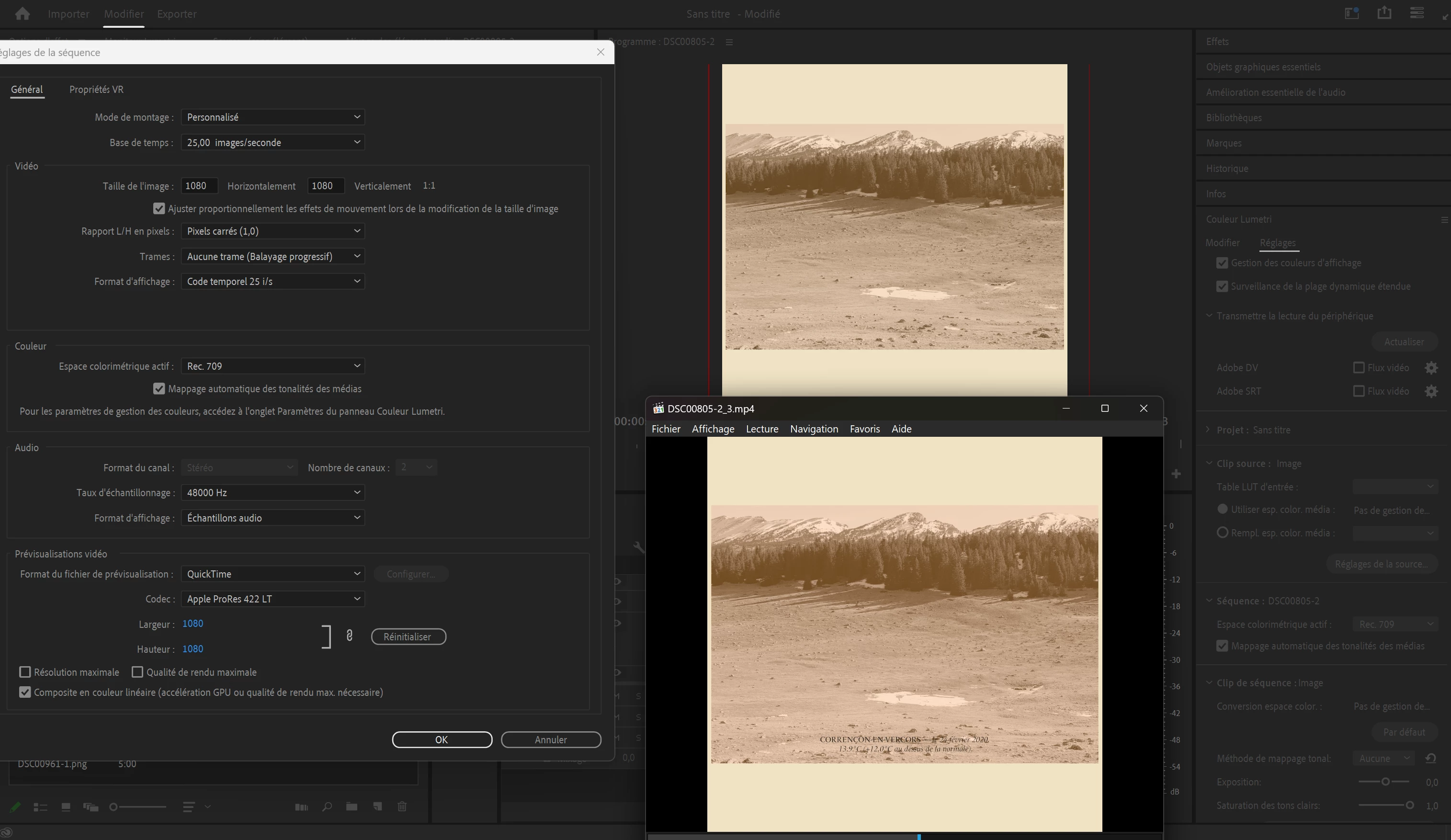
Task: Click the Réinitialiser button
Action: coord(408,637)
